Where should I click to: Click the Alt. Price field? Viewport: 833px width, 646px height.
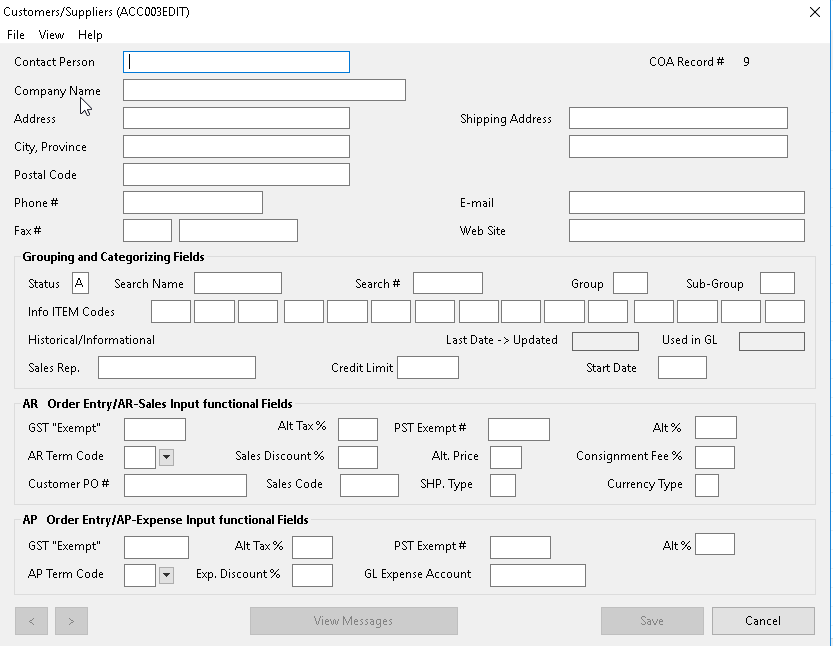coord(506,457)
